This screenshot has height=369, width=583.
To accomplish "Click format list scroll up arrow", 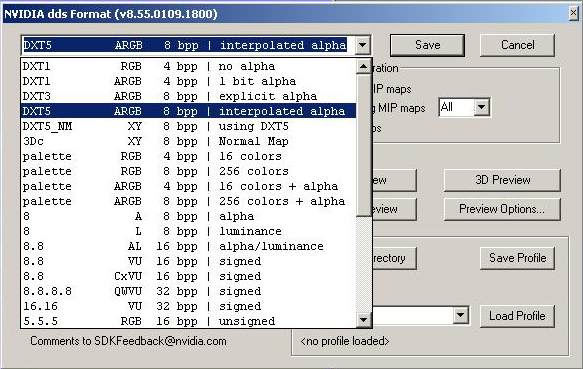I will [x=363, y=67].
